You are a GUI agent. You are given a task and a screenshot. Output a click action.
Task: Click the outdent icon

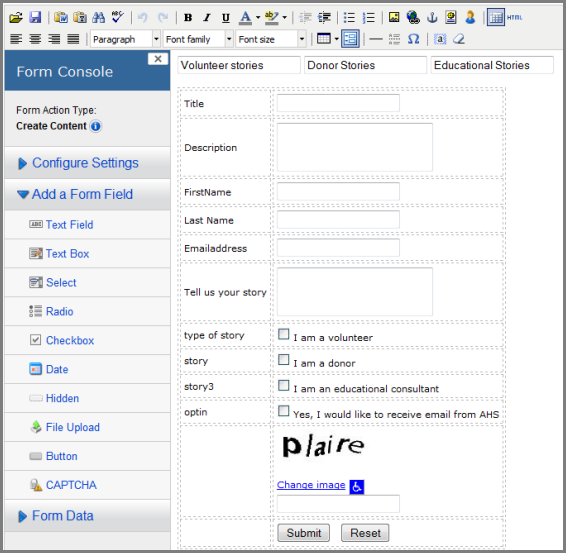coord(305,17)
